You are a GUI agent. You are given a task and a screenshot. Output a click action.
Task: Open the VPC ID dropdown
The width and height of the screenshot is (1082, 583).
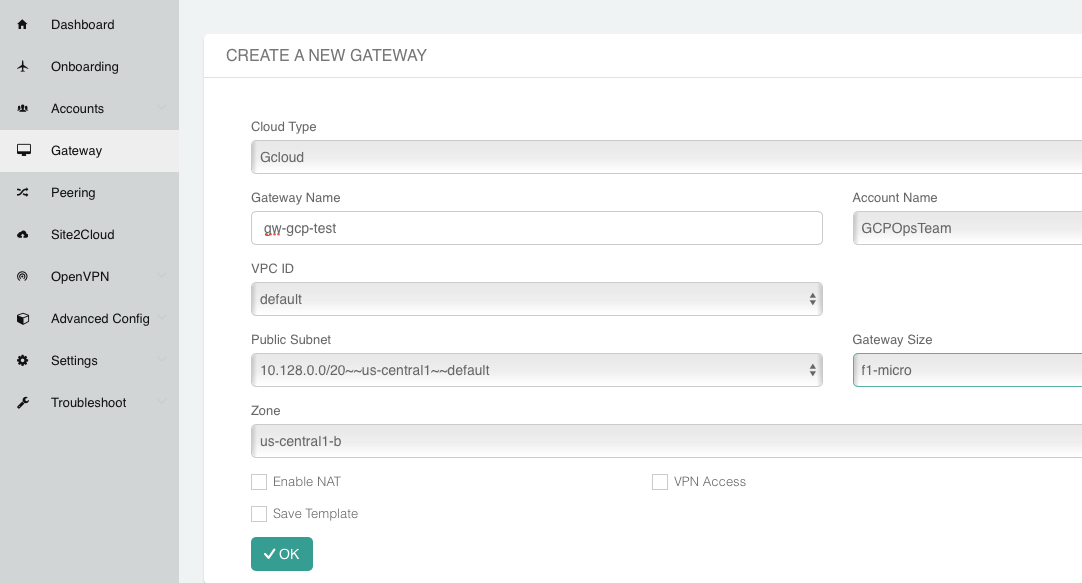pos(536,299)
